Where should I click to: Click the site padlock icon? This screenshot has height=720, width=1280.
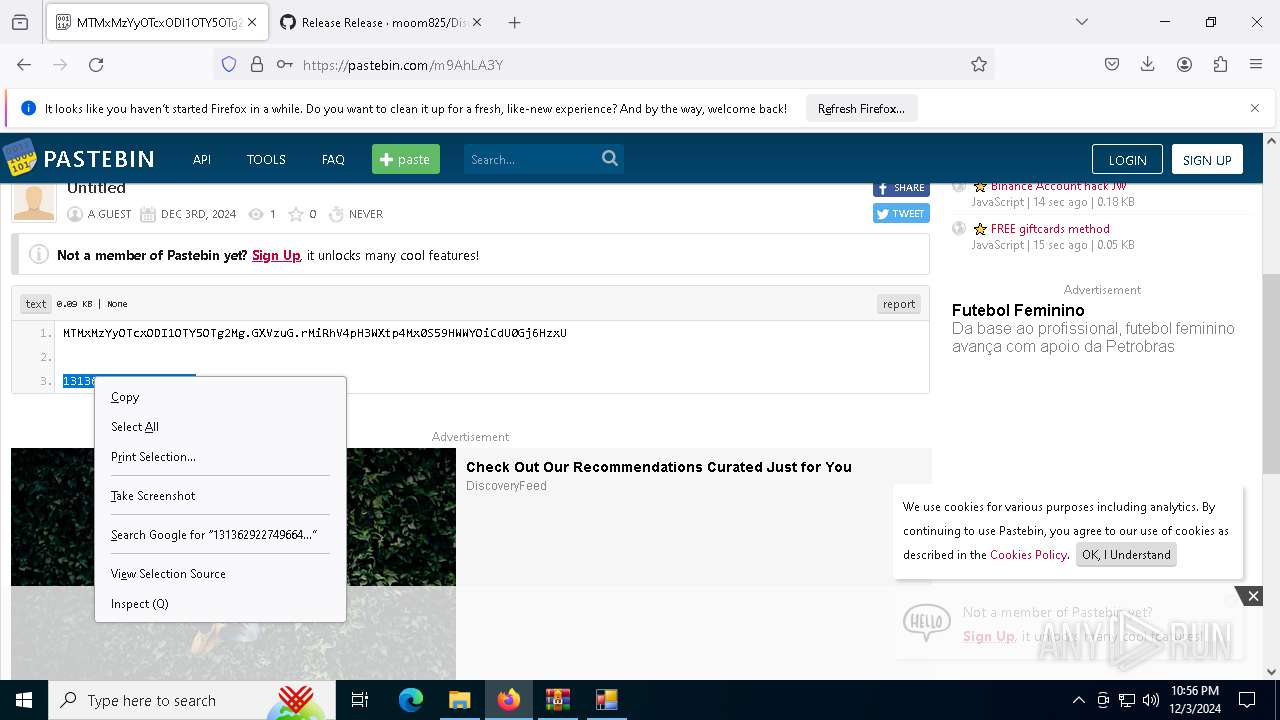(257, 64)
